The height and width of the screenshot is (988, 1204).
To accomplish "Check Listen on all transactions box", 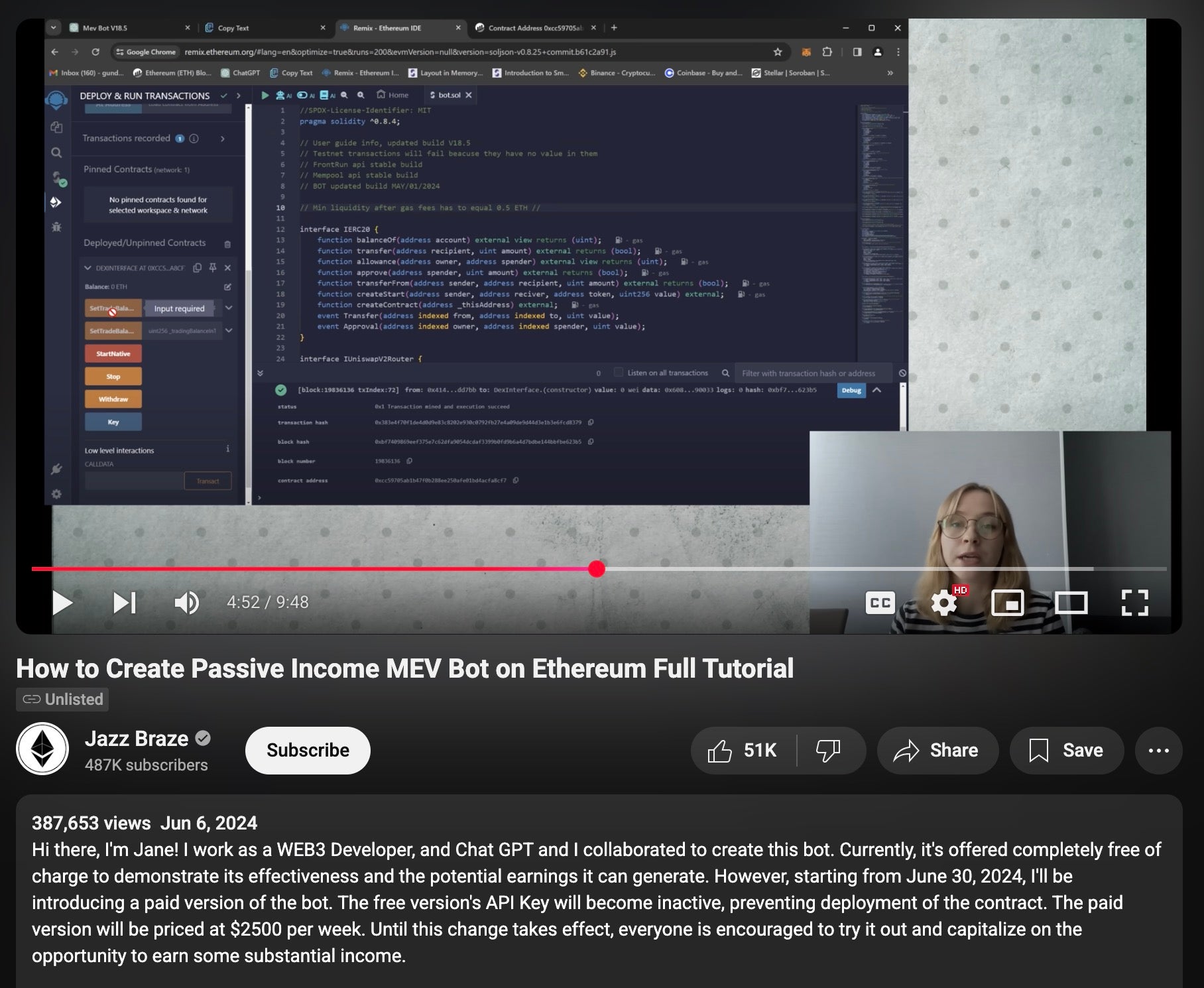I will coord(618,373).
